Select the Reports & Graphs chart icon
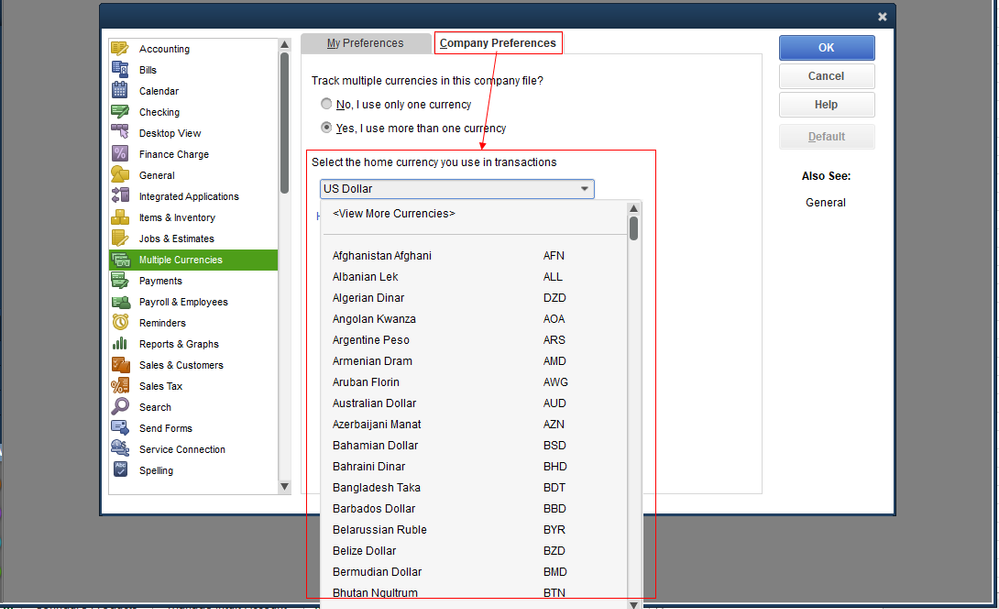 [120, 343]
